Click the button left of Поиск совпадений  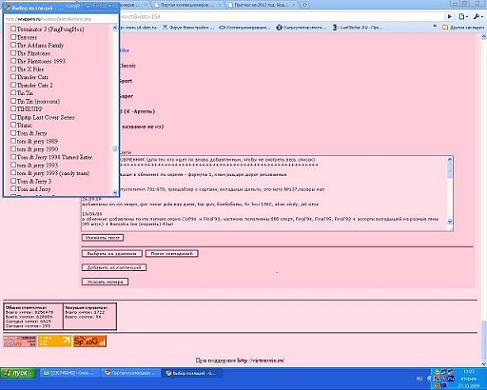pos(112,254)
